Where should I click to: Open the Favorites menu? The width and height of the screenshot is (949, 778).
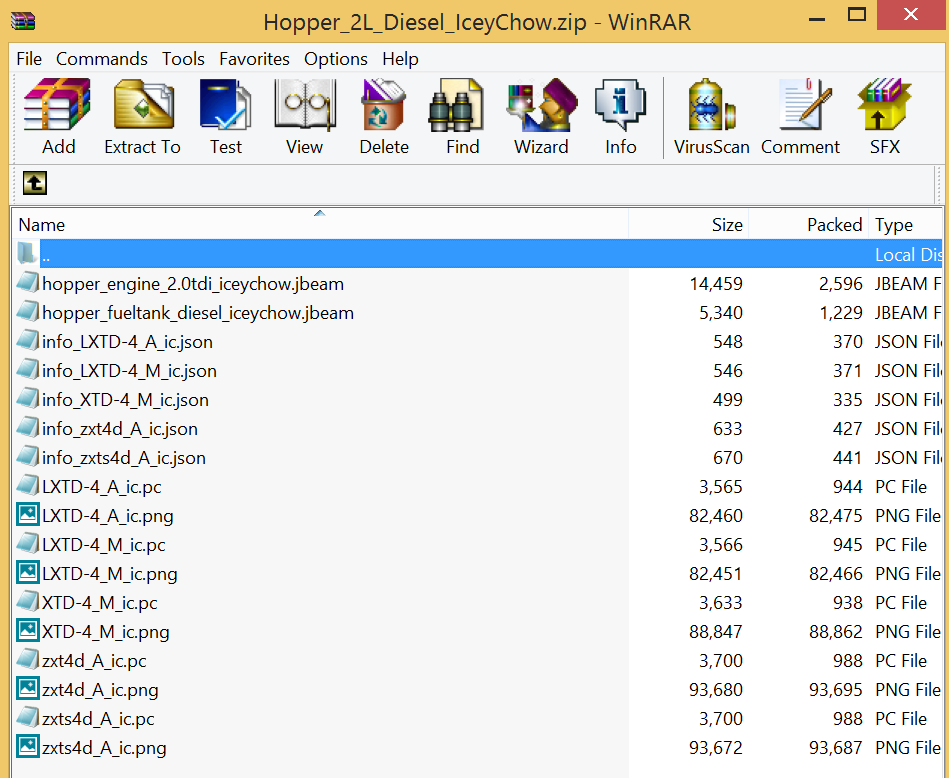pos(254,59)
